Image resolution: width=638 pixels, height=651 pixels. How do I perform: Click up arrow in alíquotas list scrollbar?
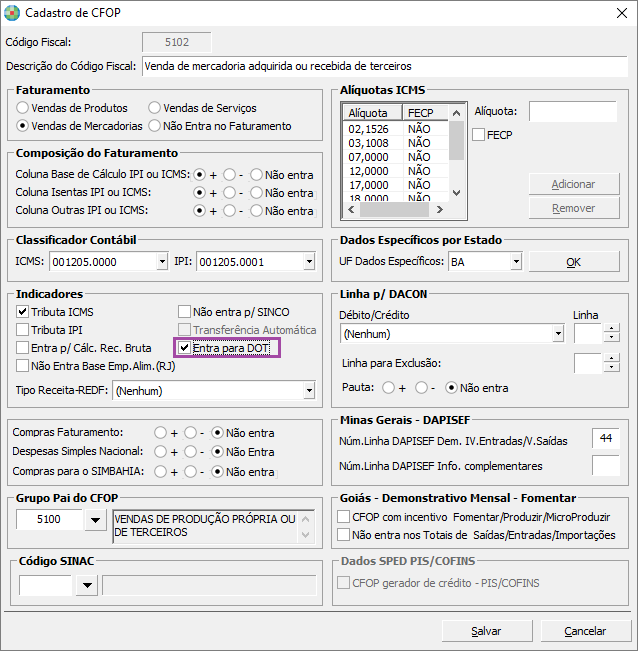click(x=457, y=113)
